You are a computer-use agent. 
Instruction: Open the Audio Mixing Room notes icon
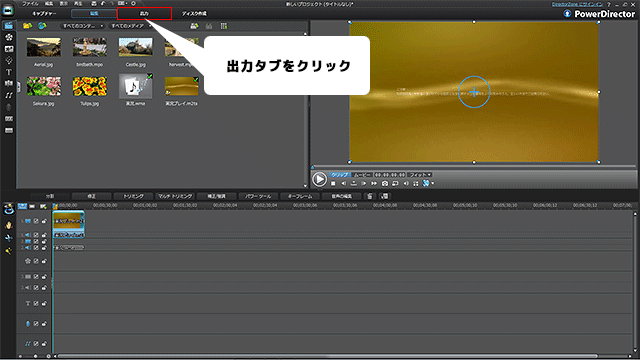click(x=9, y=95)
